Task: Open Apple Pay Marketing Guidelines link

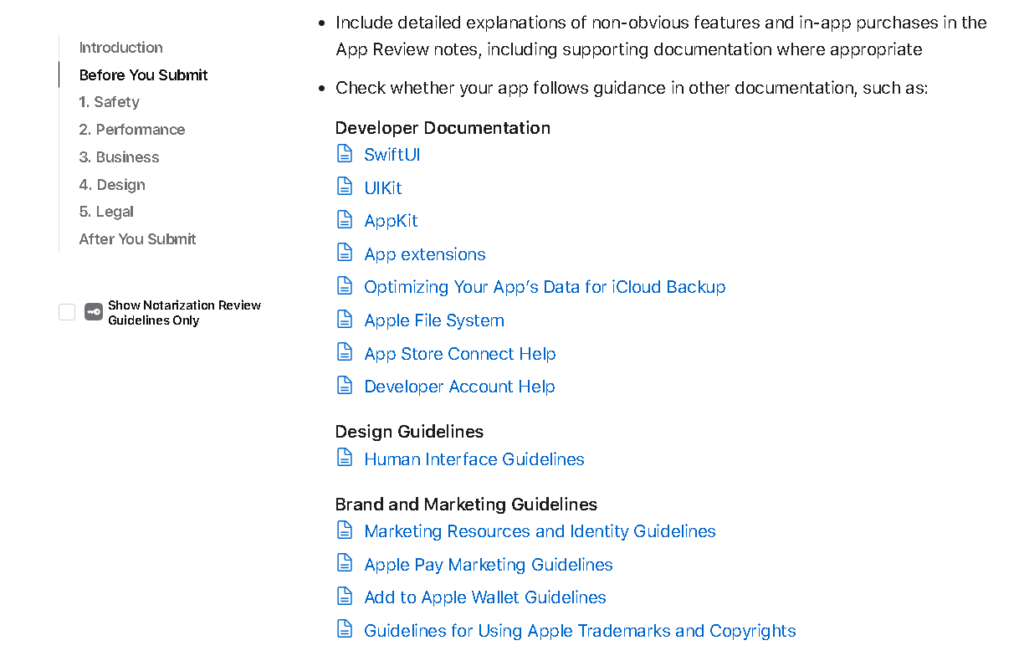Action: pyautogui.click(x=488, y=564)
